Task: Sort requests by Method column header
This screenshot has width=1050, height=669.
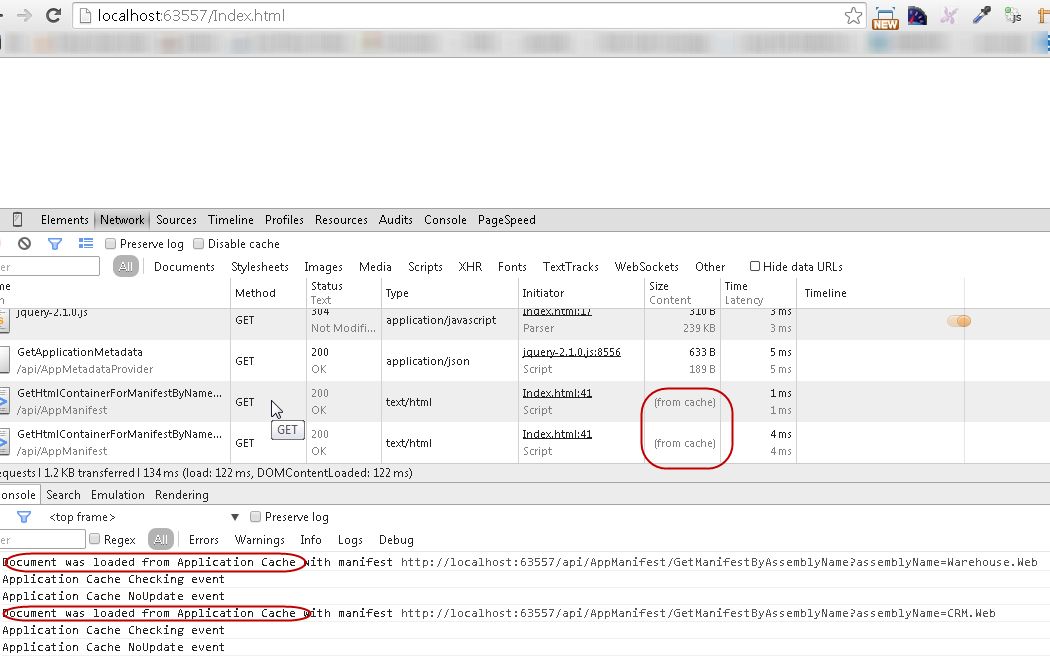Action: coord(269,293)
